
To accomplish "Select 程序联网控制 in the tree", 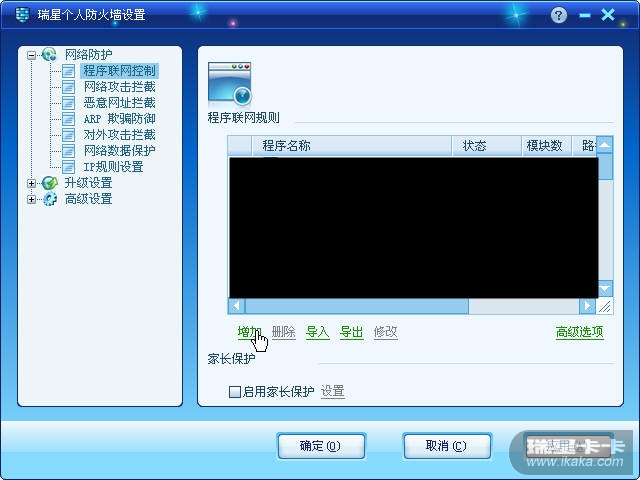I will (119, 71).
